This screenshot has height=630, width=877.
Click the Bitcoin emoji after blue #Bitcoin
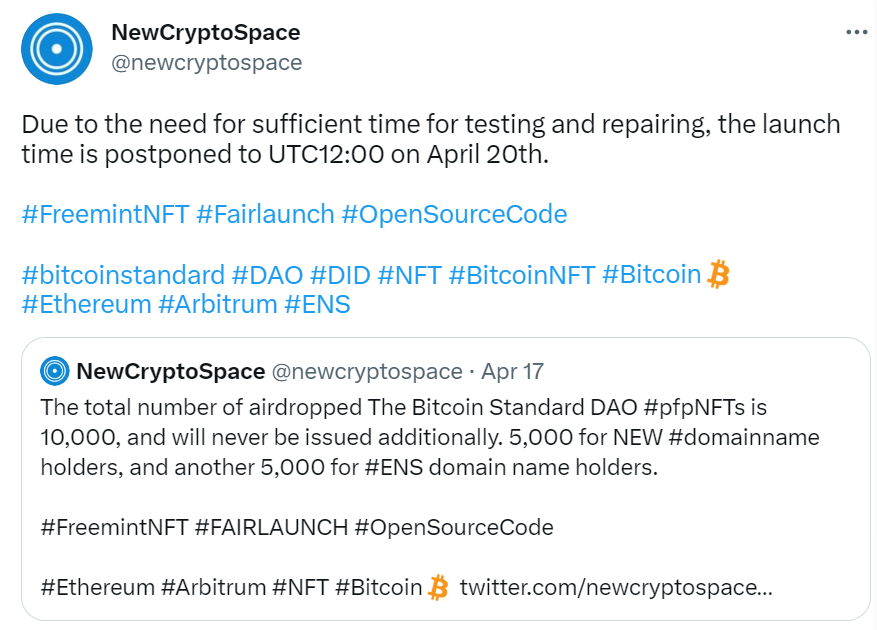(x=719, y=274)
